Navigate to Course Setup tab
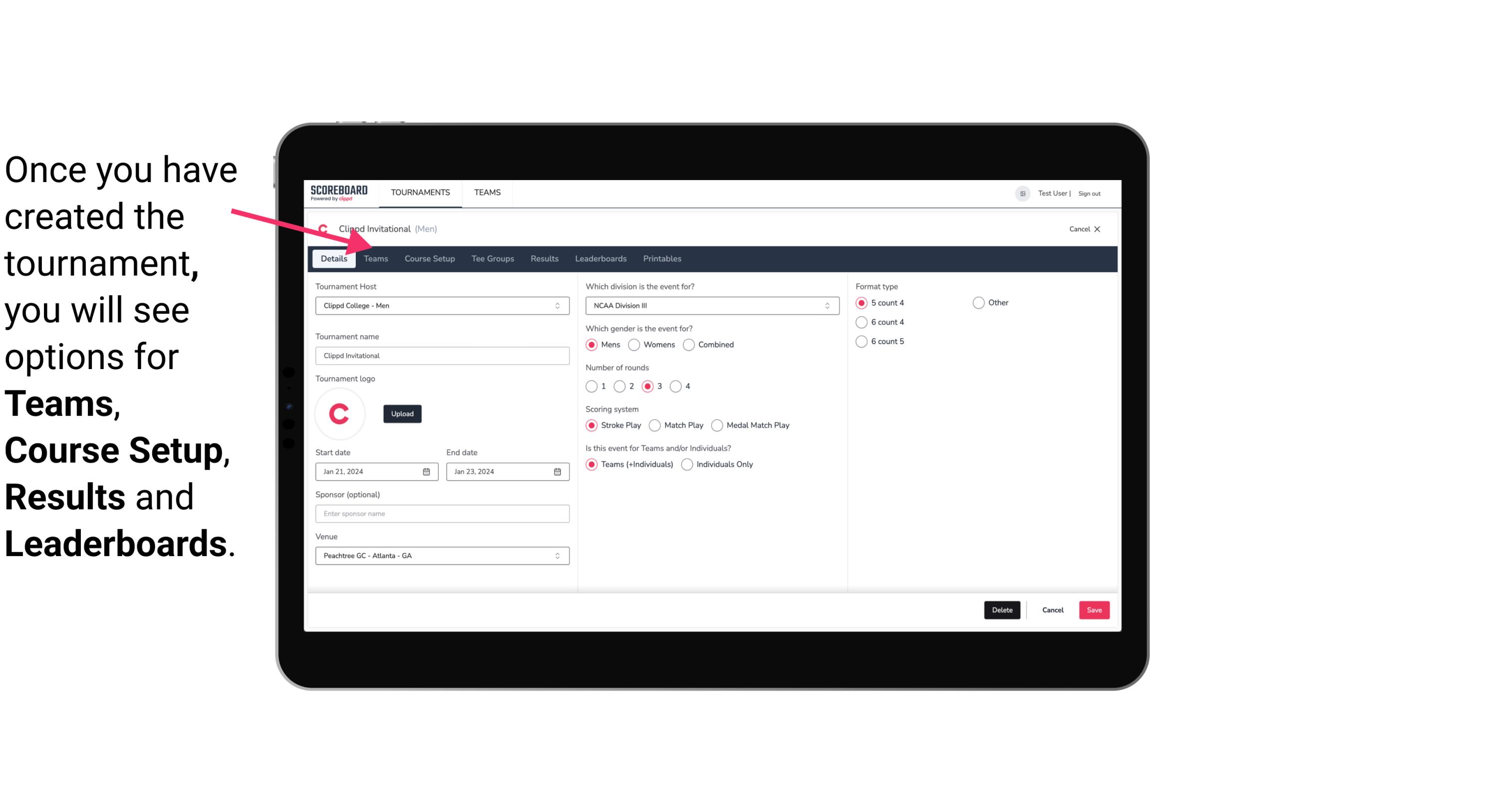The width and height of the screenshot is (1510, 812). click(x=429, y=258)
